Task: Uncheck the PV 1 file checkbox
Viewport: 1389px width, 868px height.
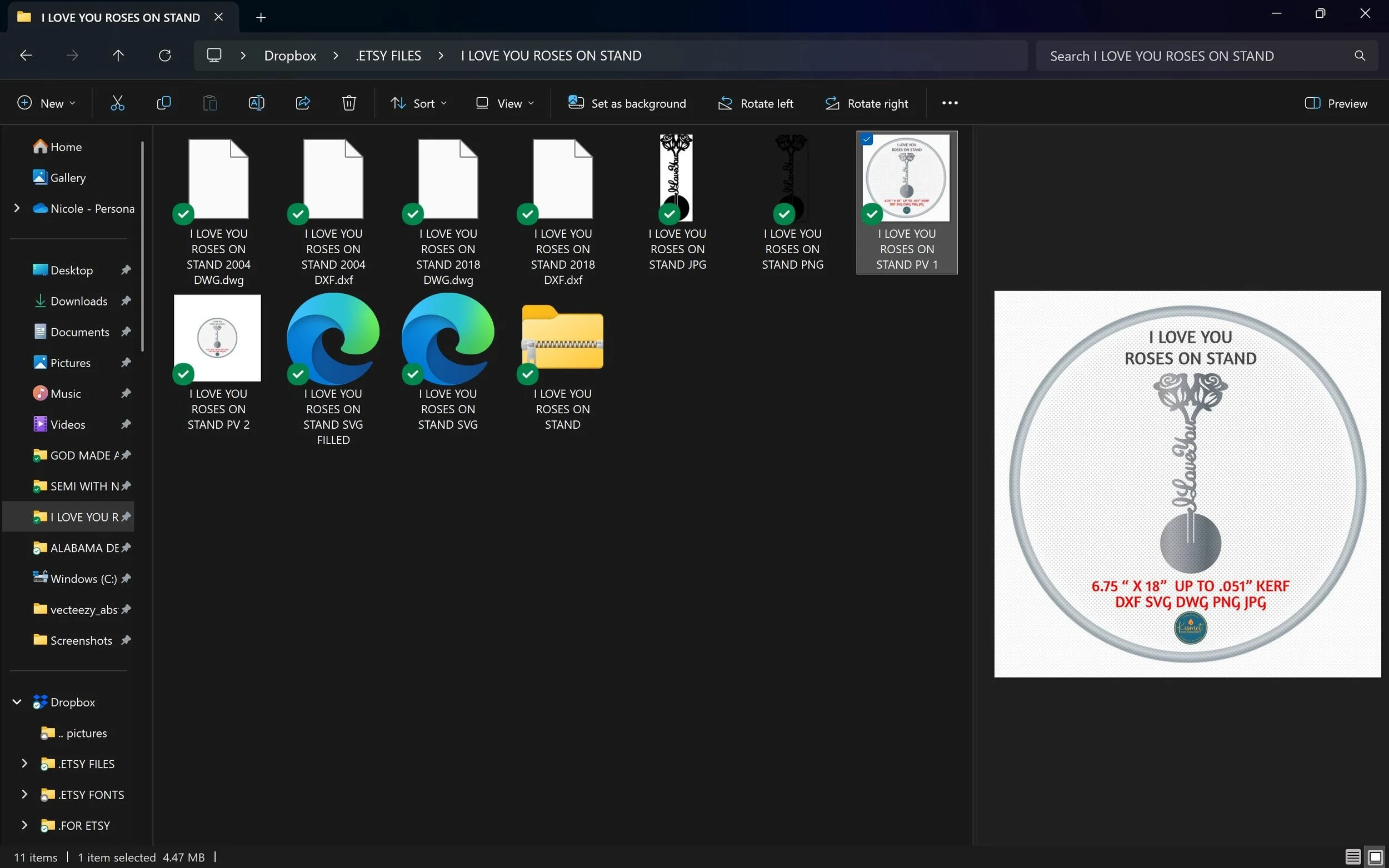Action: [x=867, y=139]
